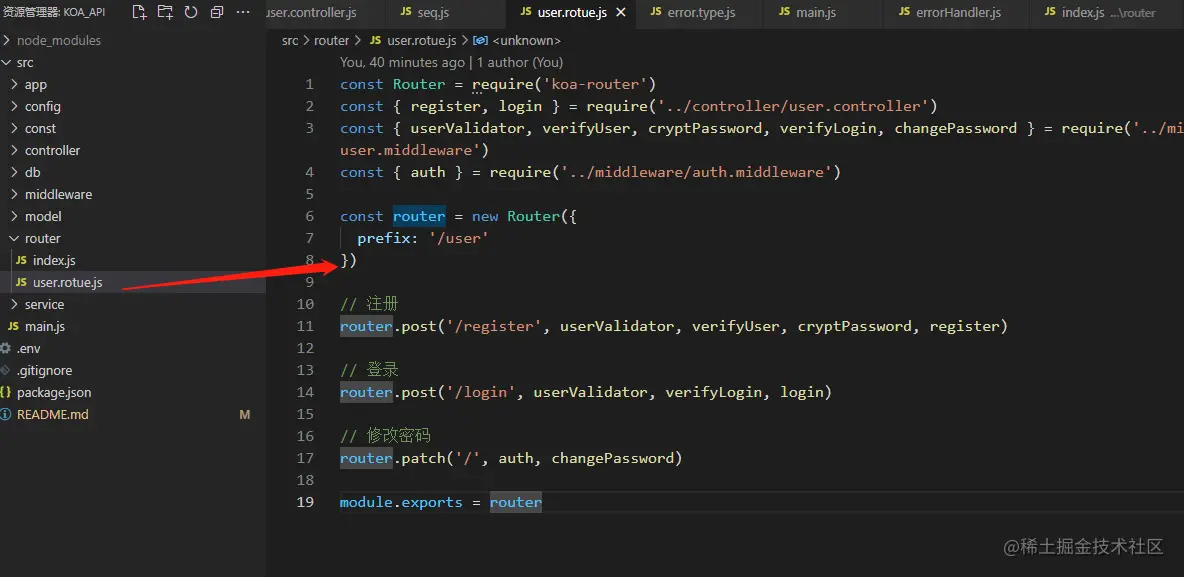Click '/register' route string
Viewport: 1184px width, 577px height.
click(x=494, y=326)
